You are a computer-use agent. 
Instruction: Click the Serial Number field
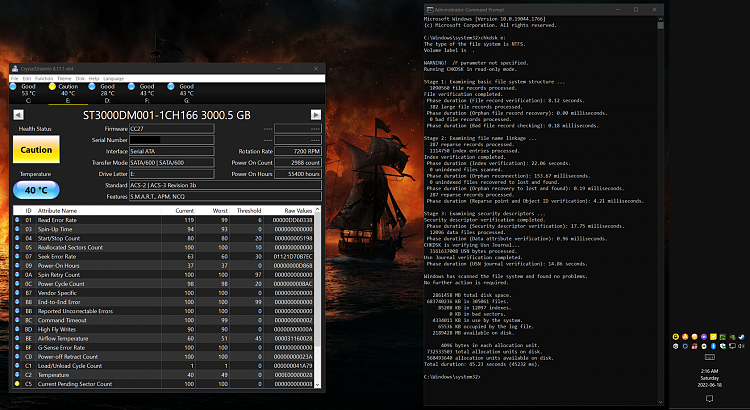[172, 140]
